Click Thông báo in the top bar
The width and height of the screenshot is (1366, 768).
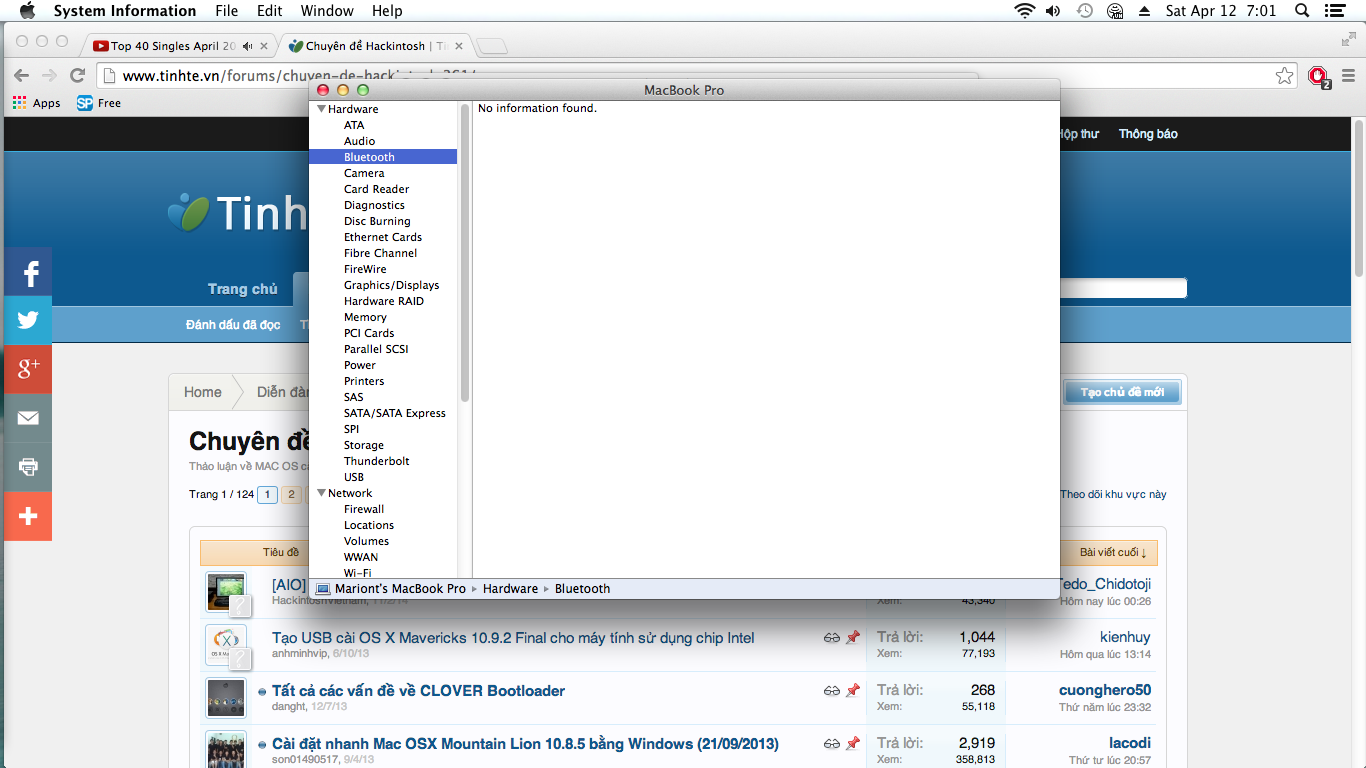click(x=1148, y=134)
